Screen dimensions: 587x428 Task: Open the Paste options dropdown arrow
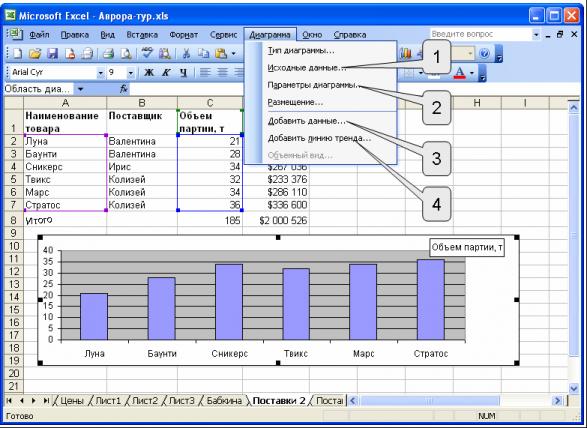233,54
